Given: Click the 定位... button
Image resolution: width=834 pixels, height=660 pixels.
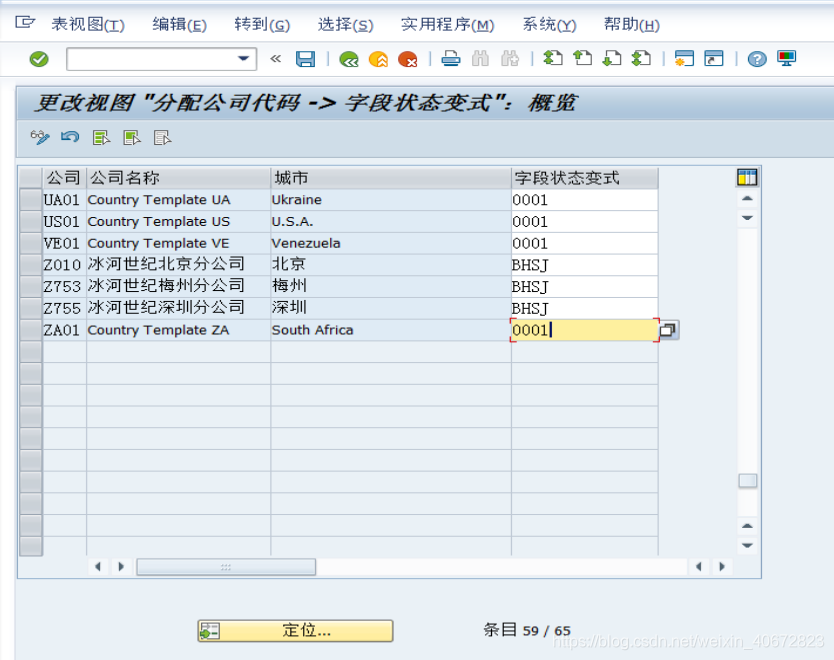Looking at the screenshot, I should pyautogui.click(x=295, y=631).
